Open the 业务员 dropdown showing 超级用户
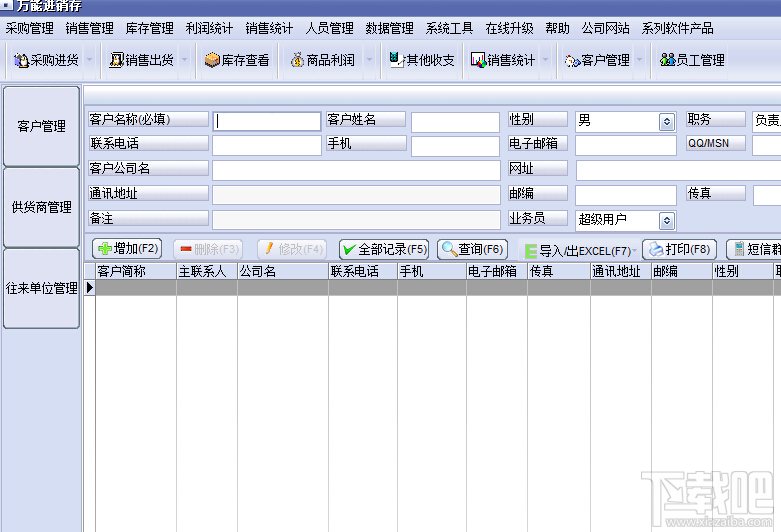The height and width of the screenshot is (532, 781). 666,221
